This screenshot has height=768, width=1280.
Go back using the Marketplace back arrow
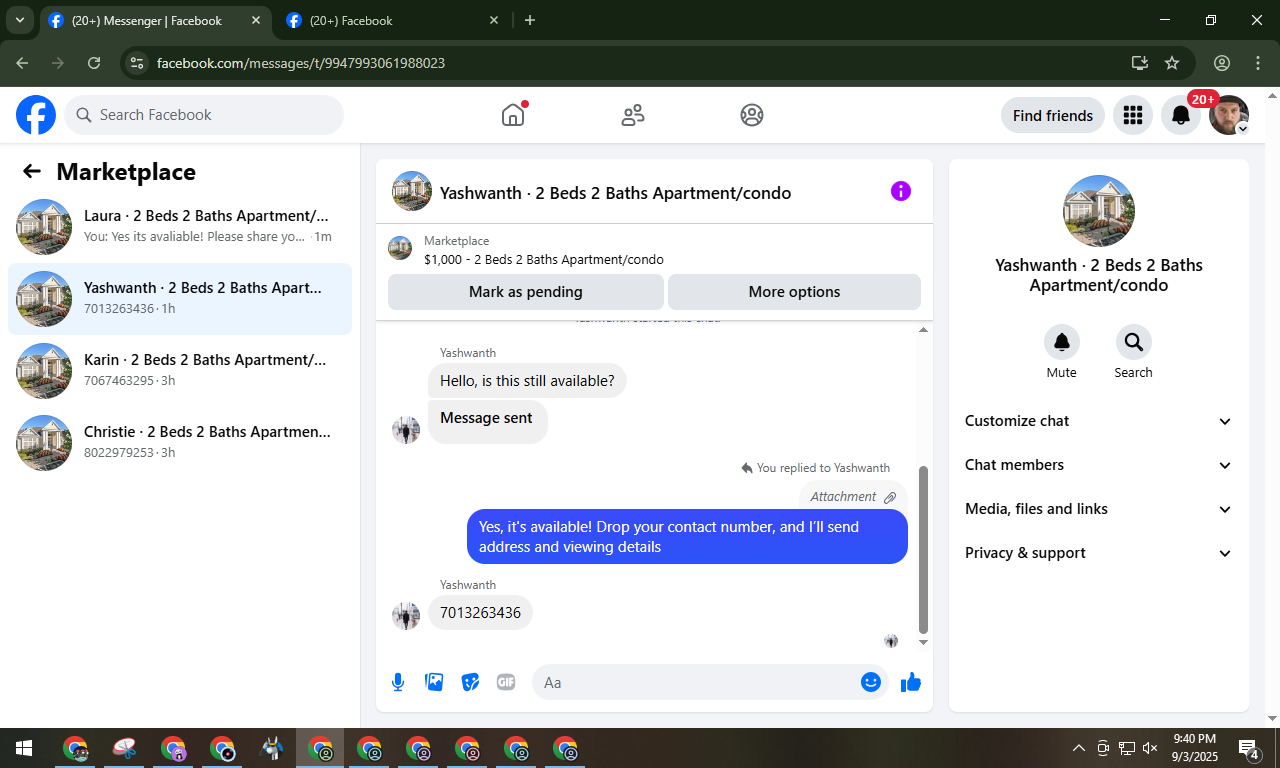pos(32,171)
